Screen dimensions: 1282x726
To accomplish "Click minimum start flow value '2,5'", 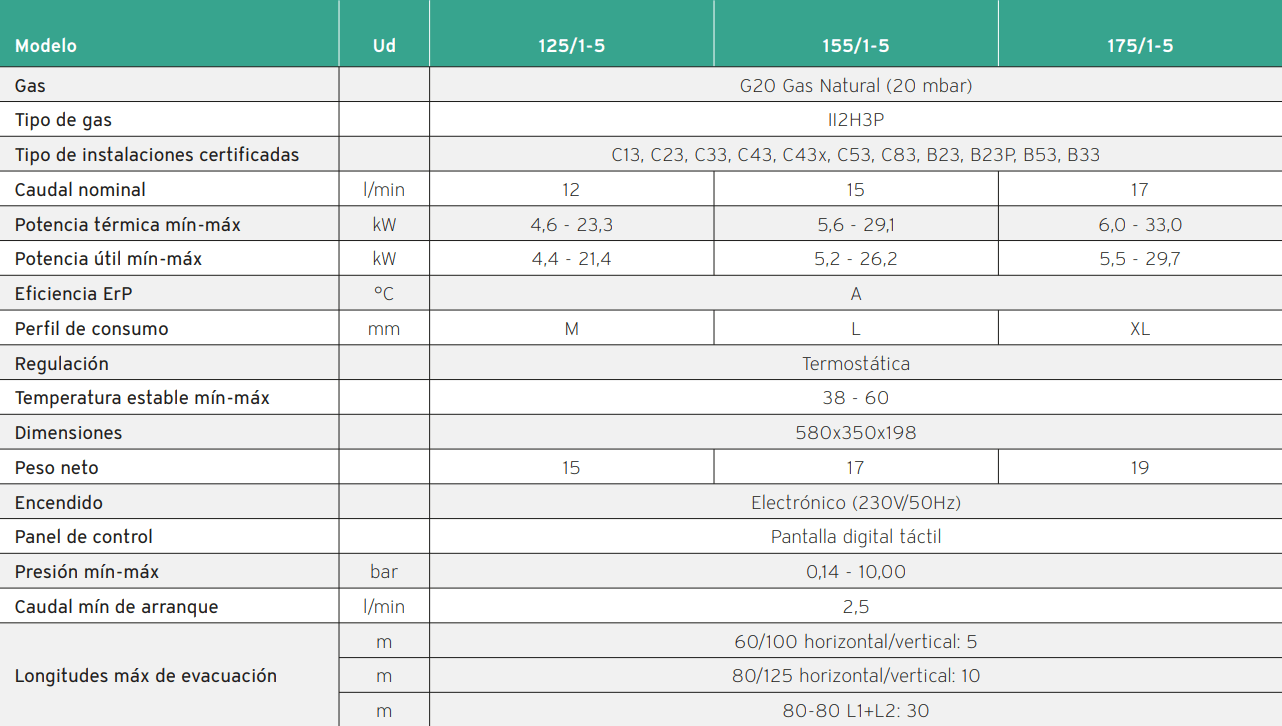I will [x=856, y=607].
